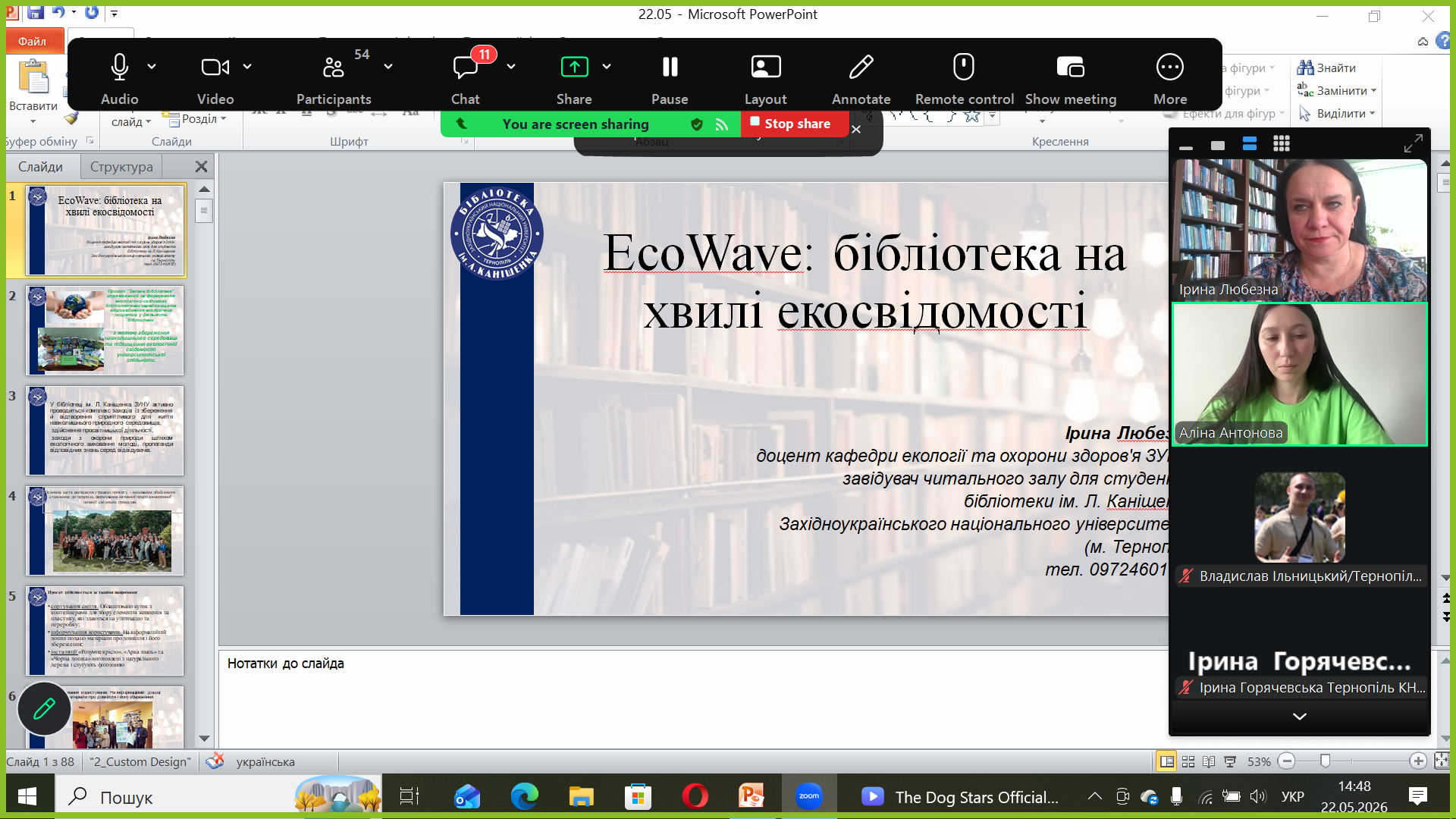Click the zoom out minus button
Viewport: 1456px width, 819px height.
point(1287,761)
